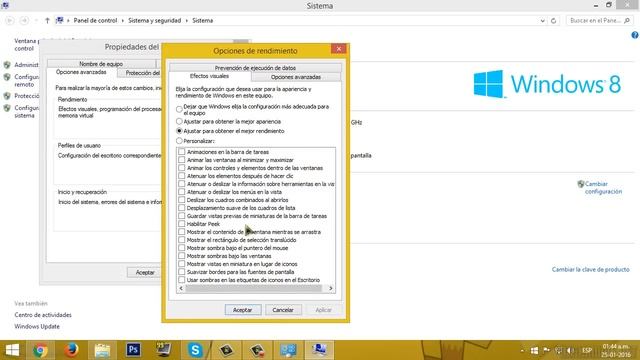The height and width of the screenshot is (360, 640).
Task: Expand breadcrumb arrow after Panel de control
Action: pos(122,20)
